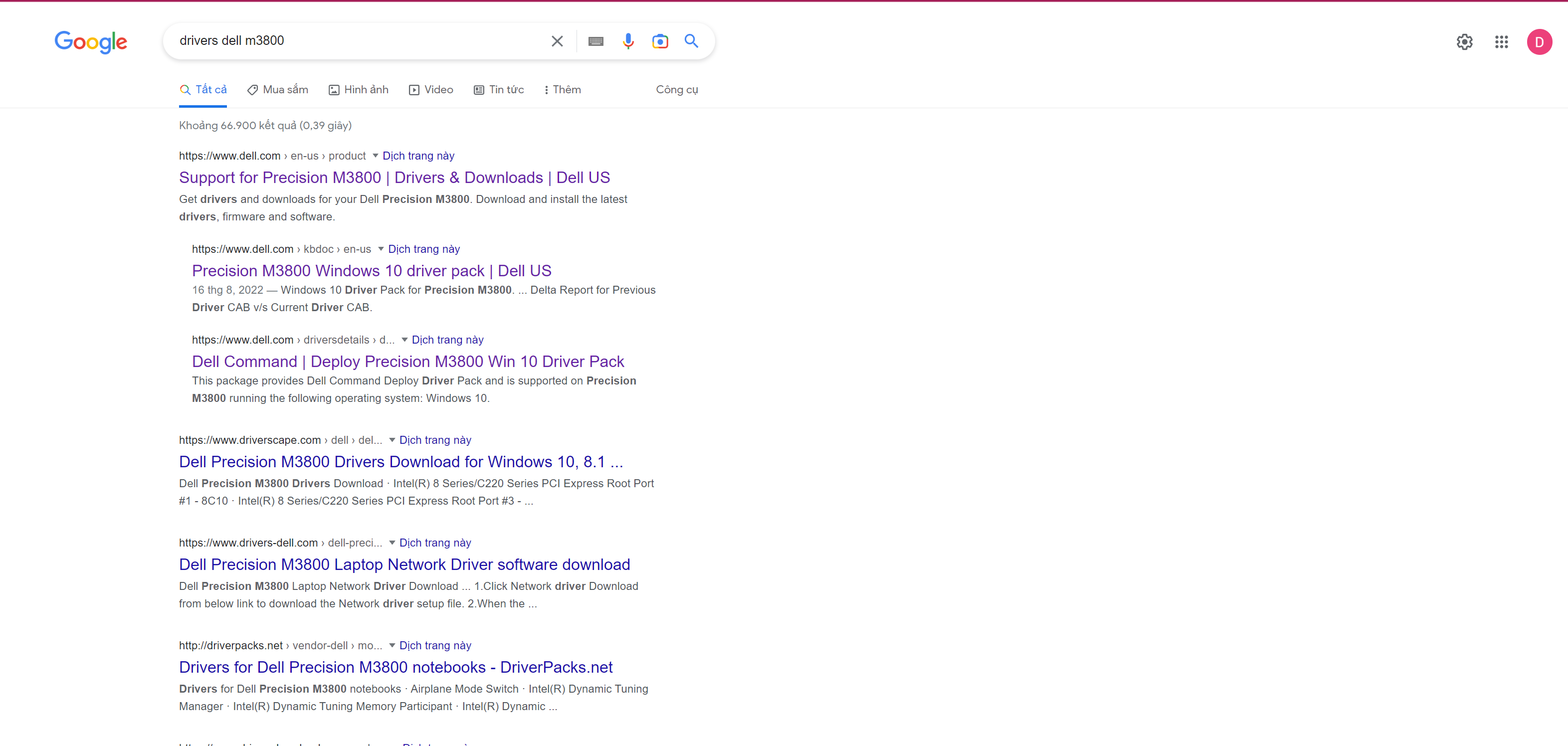Switch to the Video tab
The image size is (1568, 746).
pyautogui.click(x=431, y=89)
